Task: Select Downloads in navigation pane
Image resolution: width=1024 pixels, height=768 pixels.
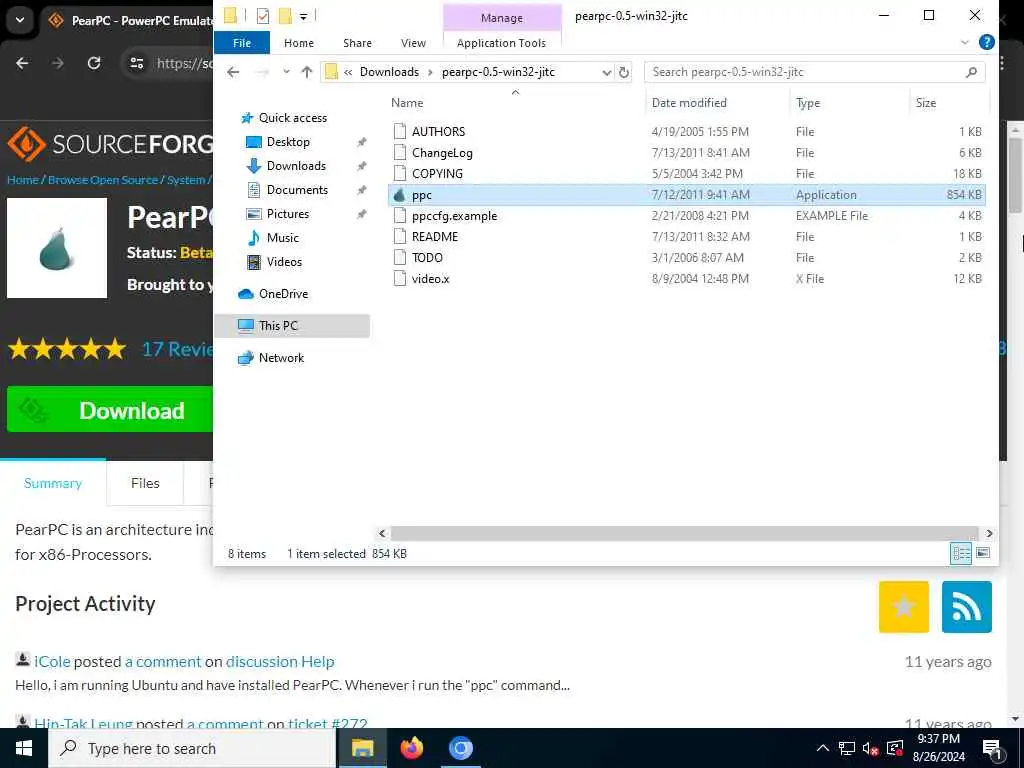Action: (296, 166)
